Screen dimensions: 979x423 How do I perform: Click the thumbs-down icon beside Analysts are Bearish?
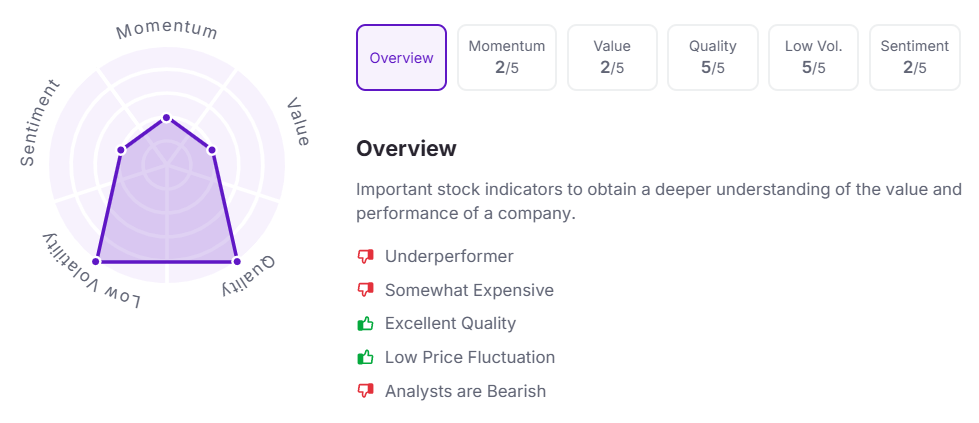(x=365, y=391)
